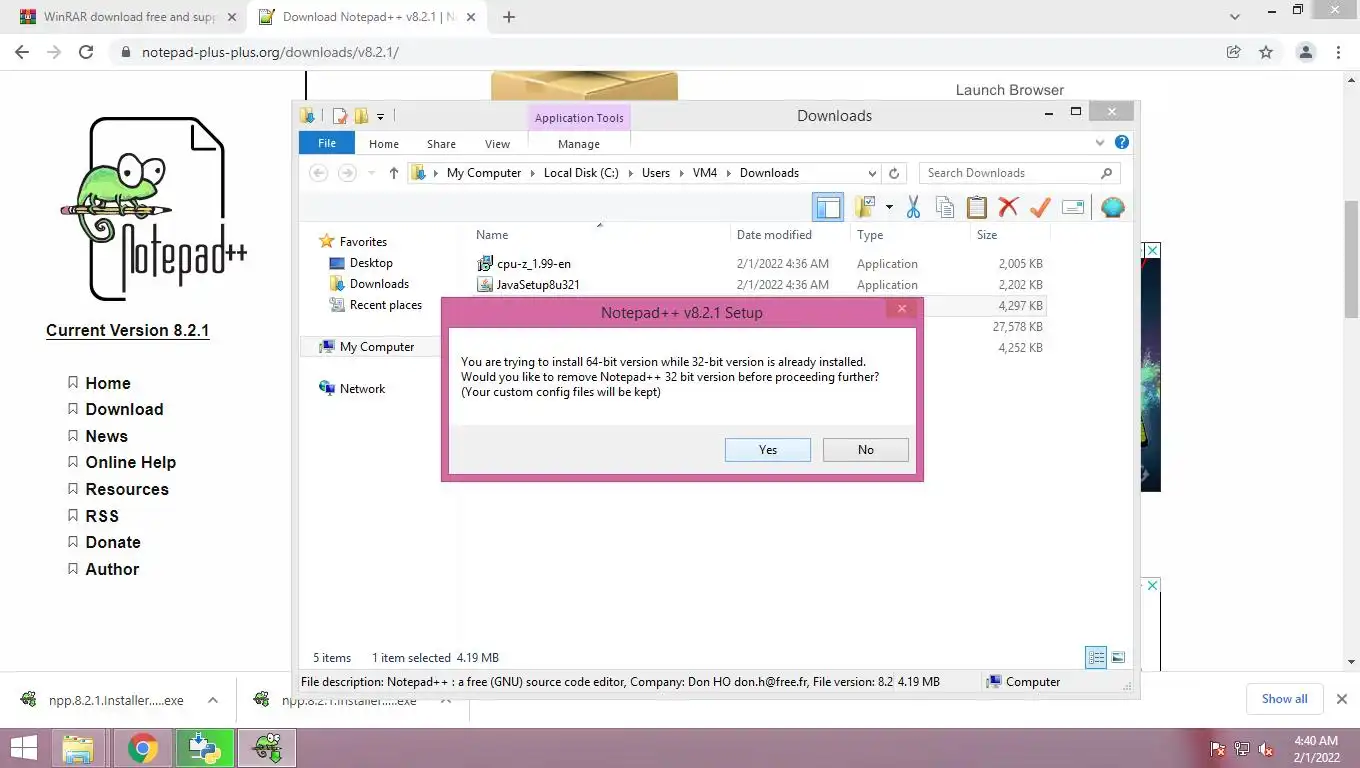Switch Explorer to details view
The image size is (1360, 768).
pos(1096,657)
